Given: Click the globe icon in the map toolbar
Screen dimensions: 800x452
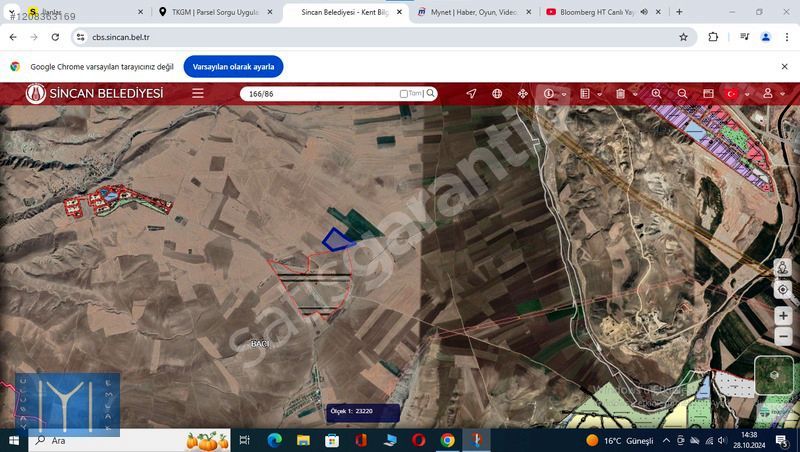Looking at the screenshot, I should click(x=497, y=93).
